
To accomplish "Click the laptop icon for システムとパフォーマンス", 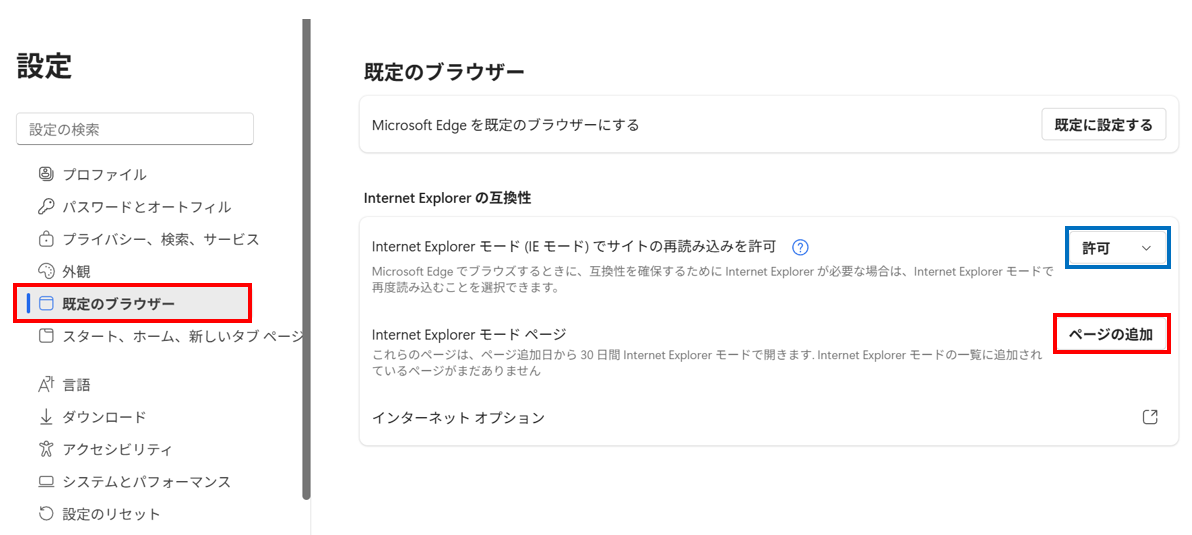I will pos(46,482).
